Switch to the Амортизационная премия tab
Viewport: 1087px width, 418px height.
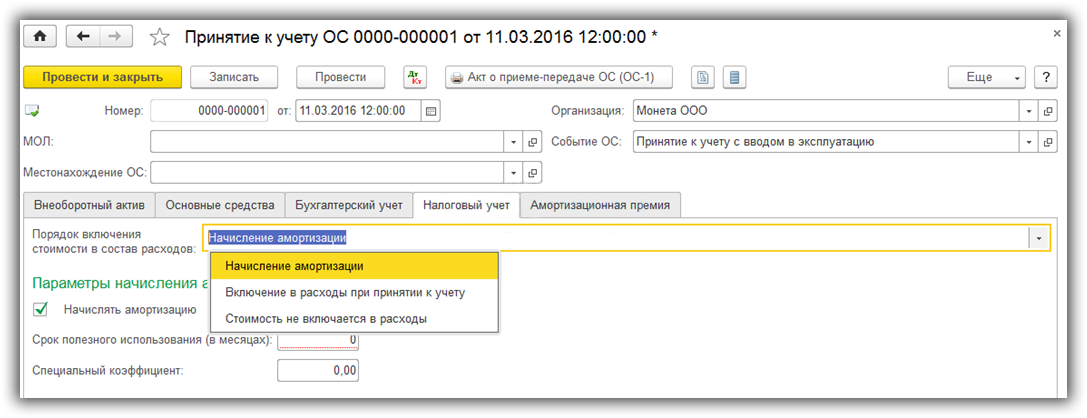pyautogui.click(x=601, y=205)
